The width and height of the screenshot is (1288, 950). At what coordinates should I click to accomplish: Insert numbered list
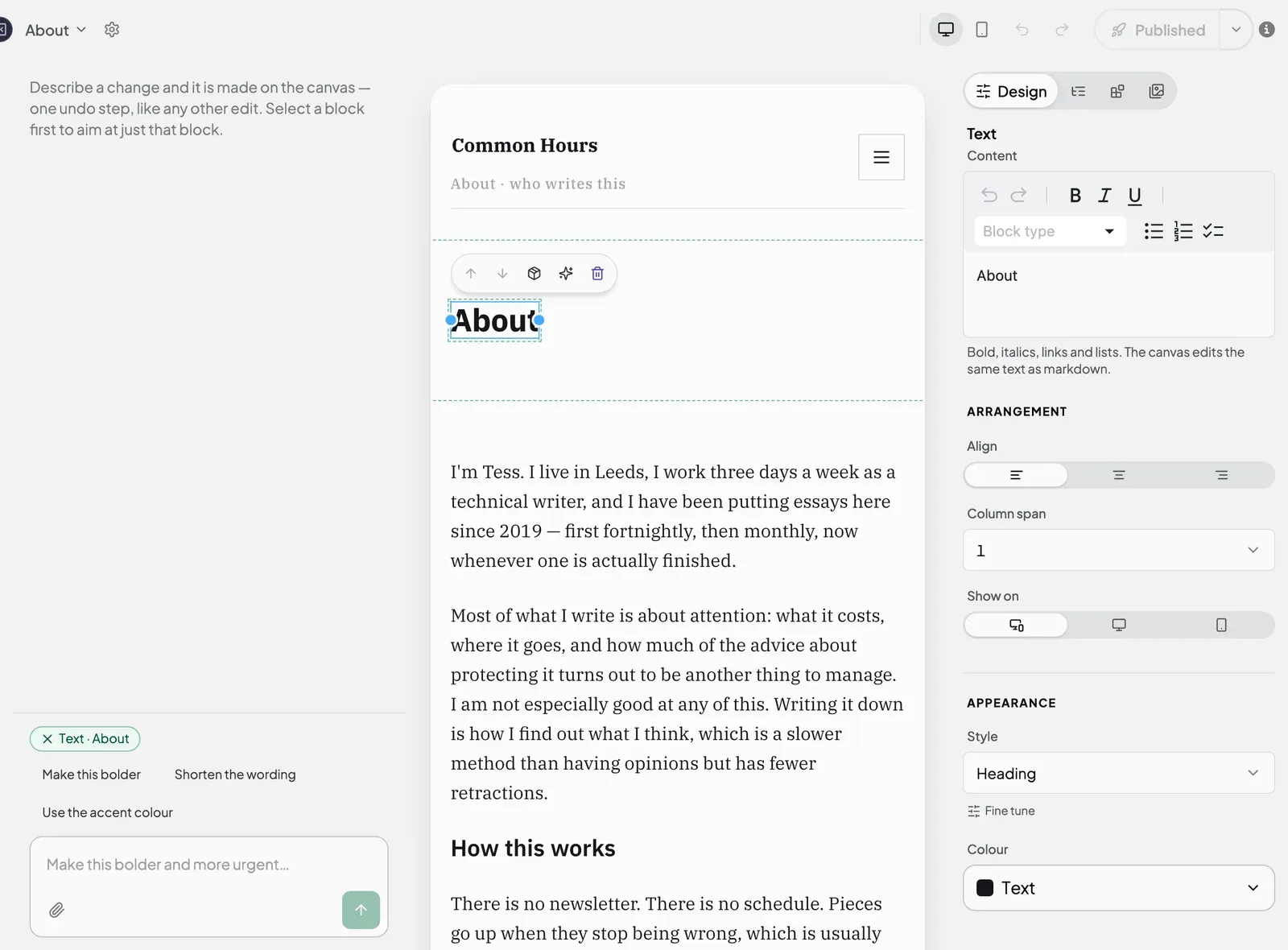[1183, 232]
